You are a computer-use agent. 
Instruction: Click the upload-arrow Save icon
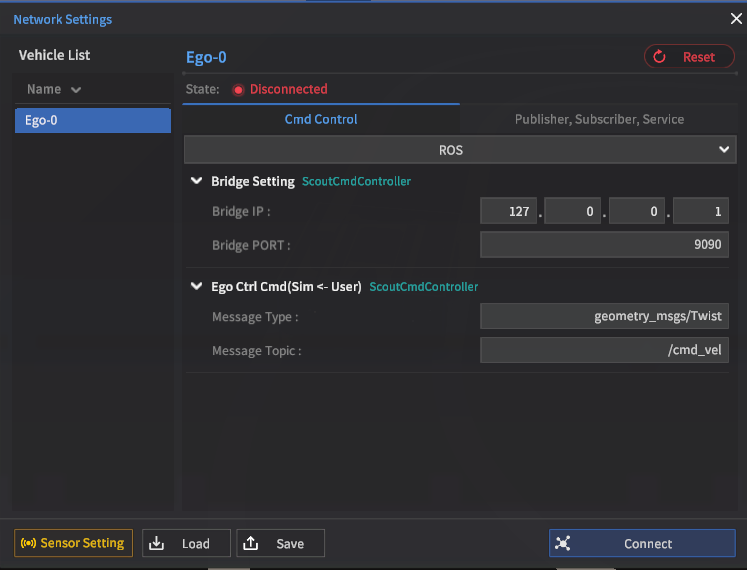pyautogui.click(x=251, y=543)
